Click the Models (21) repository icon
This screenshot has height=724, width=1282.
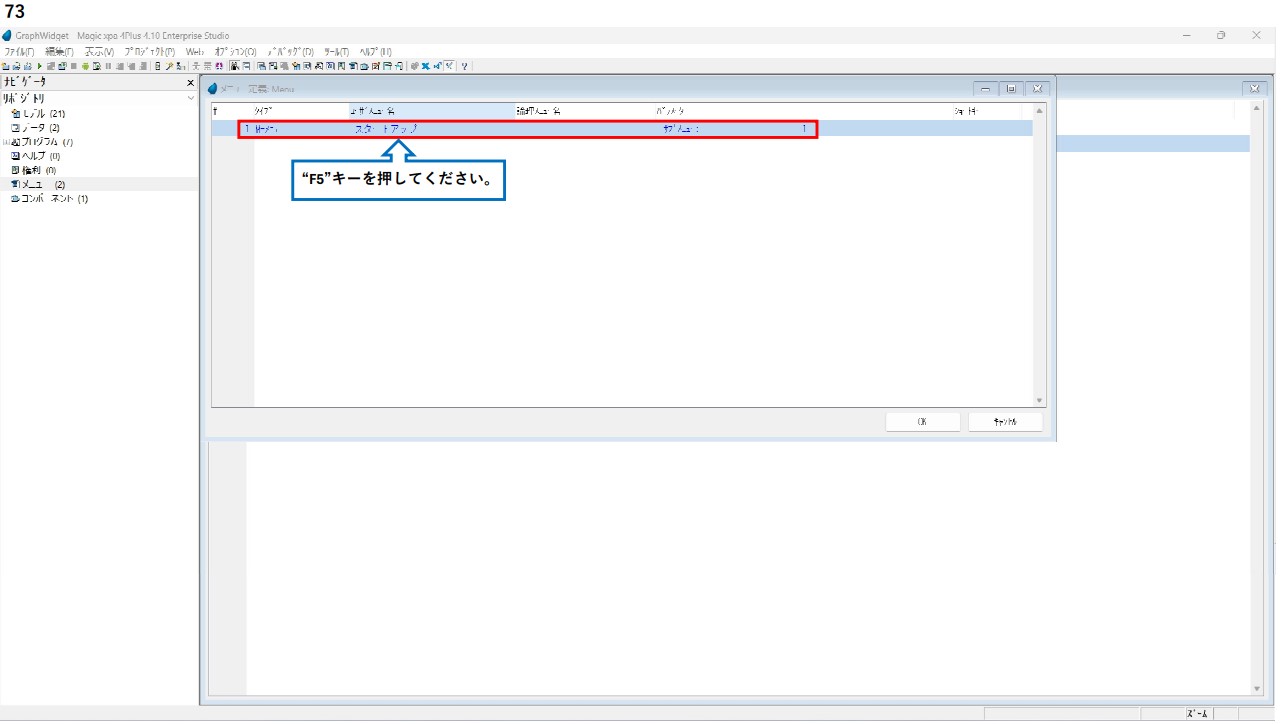point(15,114)
